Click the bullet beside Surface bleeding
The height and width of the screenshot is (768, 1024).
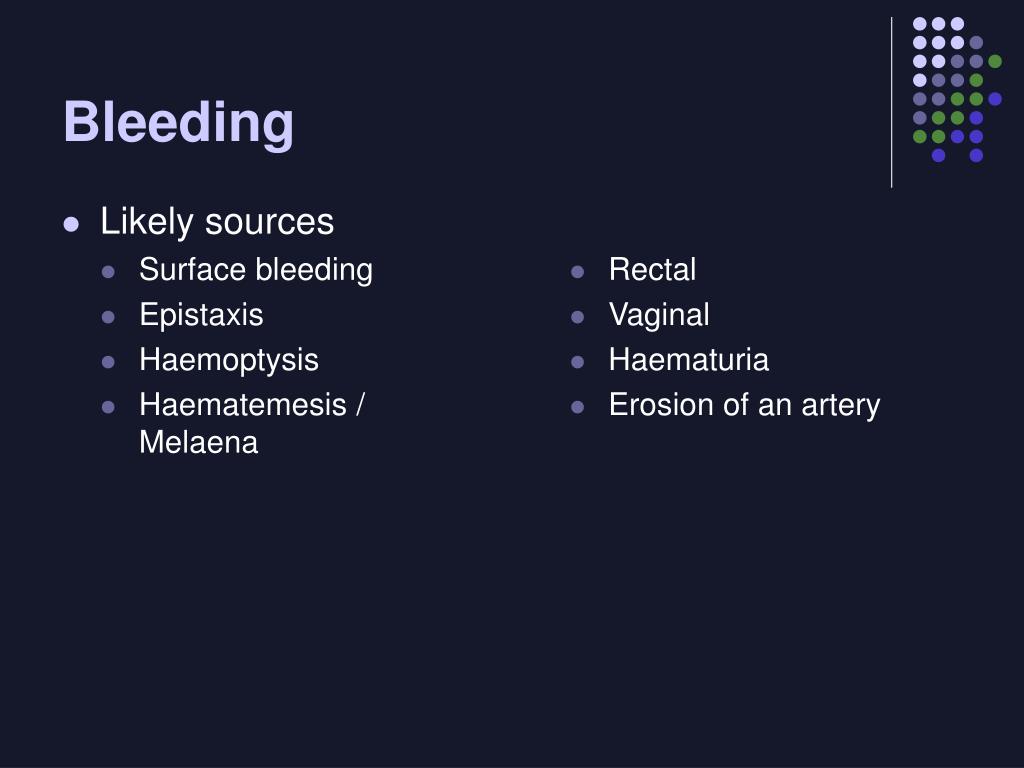point(108,272)
